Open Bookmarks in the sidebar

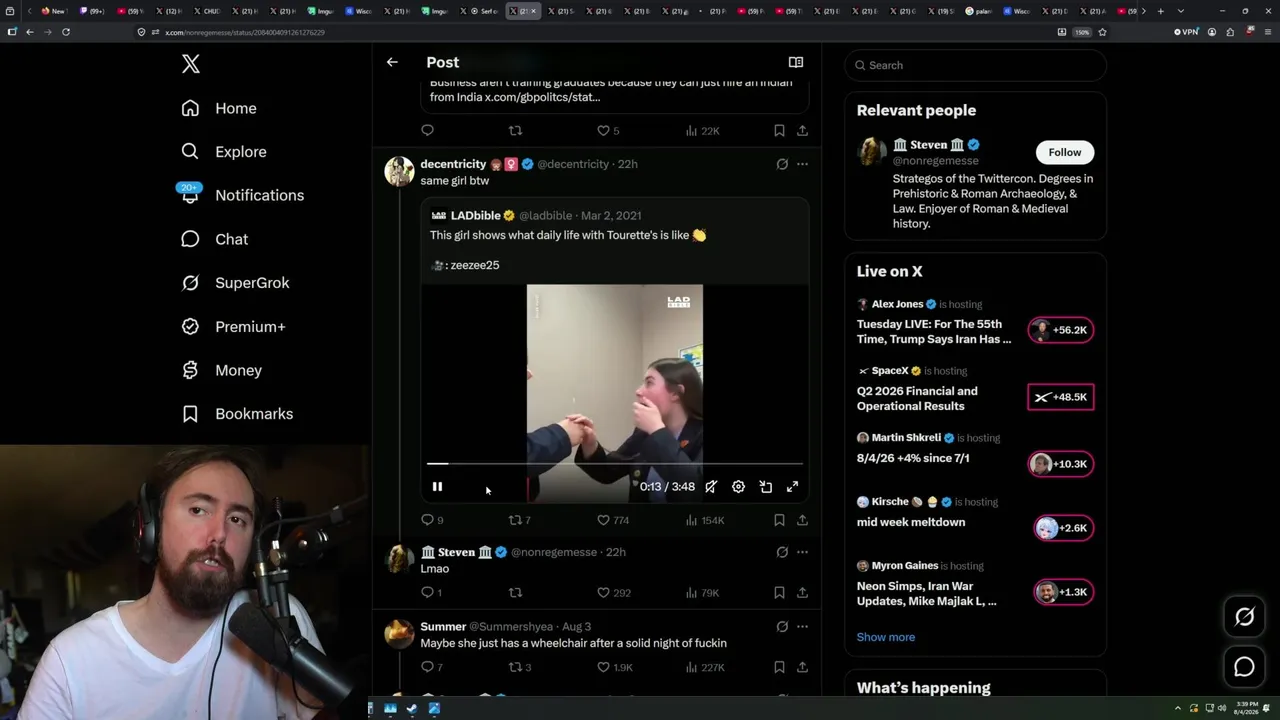[x=238, y=414]
